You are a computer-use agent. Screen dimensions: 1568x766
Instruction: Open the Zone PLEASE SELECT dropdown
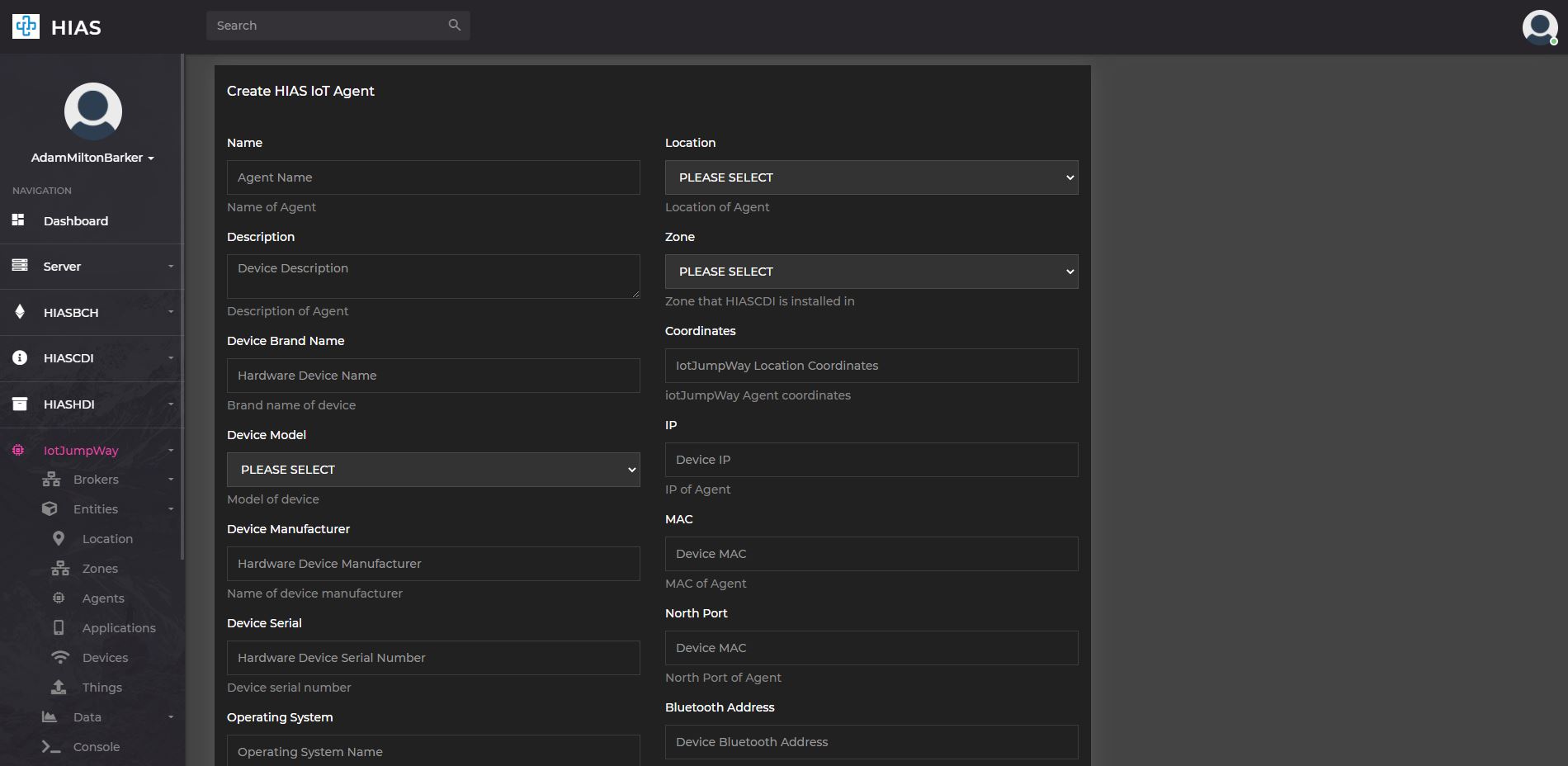pos(871,272)
